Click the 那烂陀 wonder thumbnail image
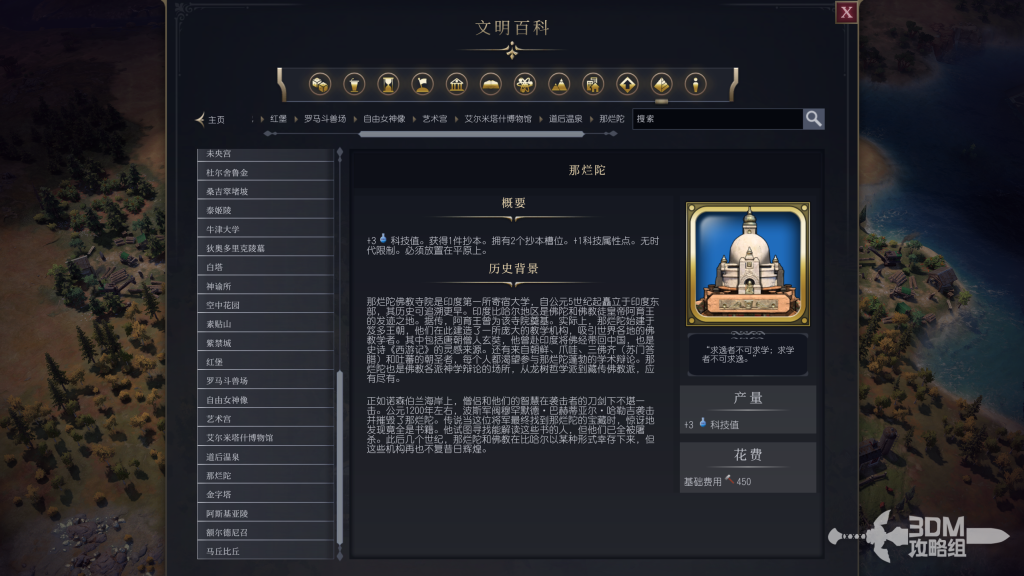The width and height of the screenshot is (1024, 576). coord(748,264)
